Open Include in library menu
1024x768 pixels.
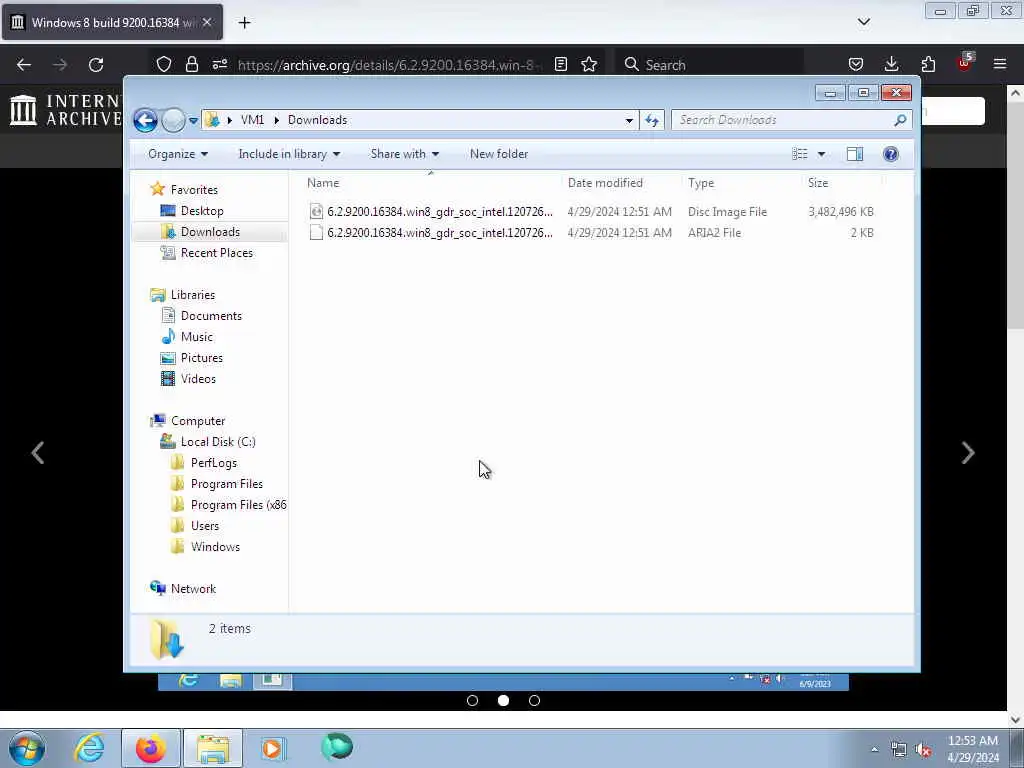click(x=289, y=154)
